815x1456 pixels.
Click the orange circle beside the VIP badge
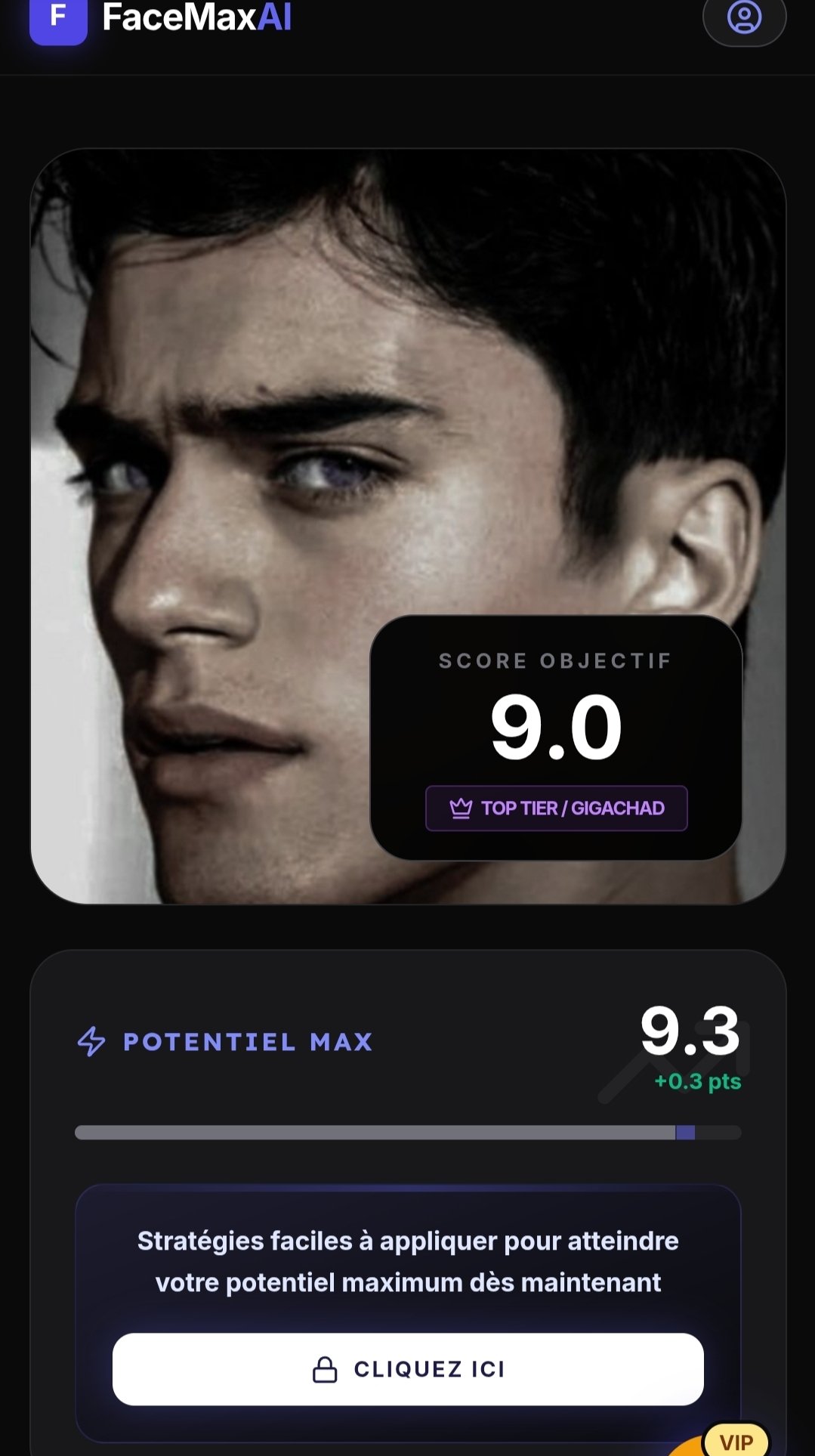684,1448
